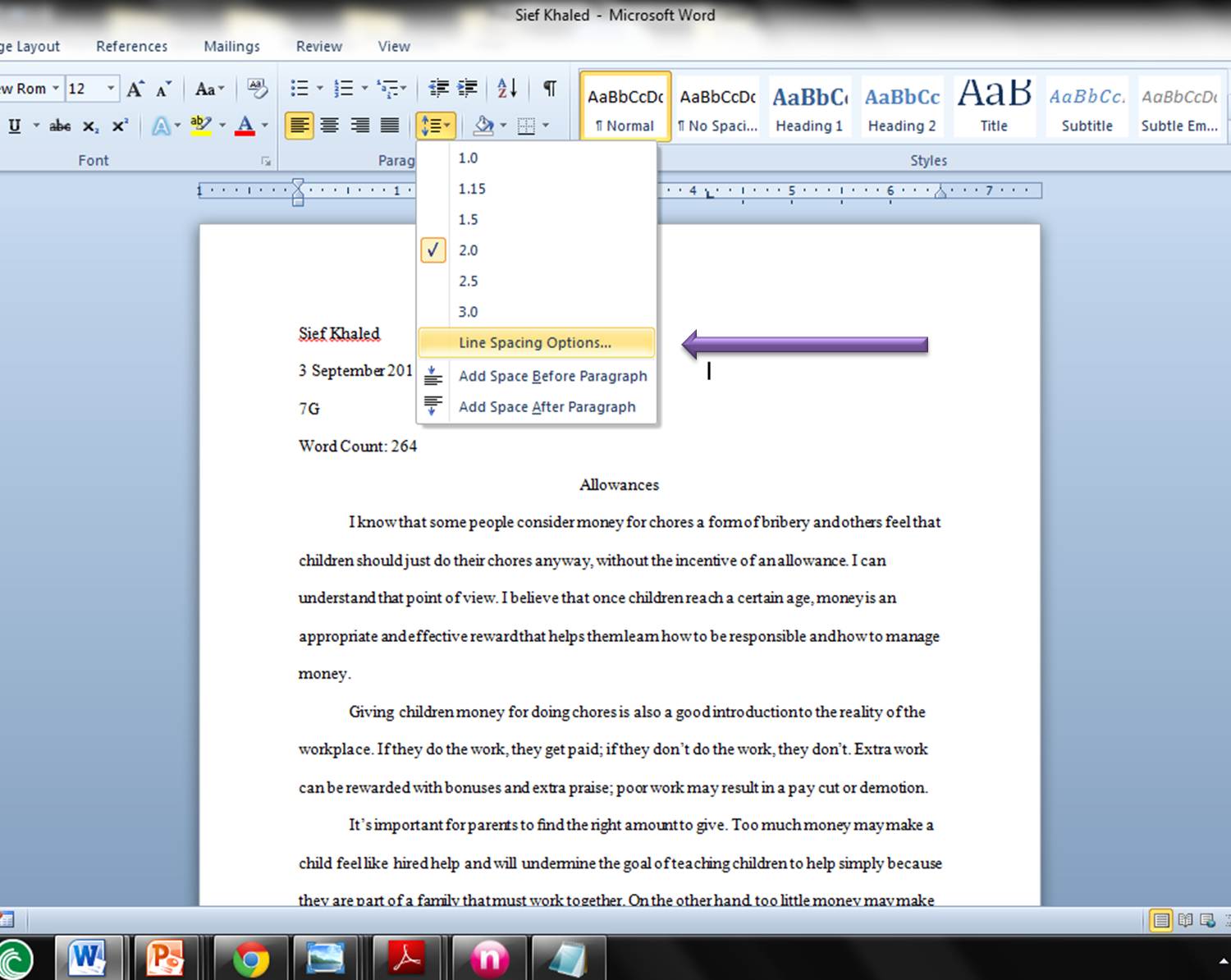Apply the Normal style
This screenshot has height=980, width=1231.
[625, 106]
